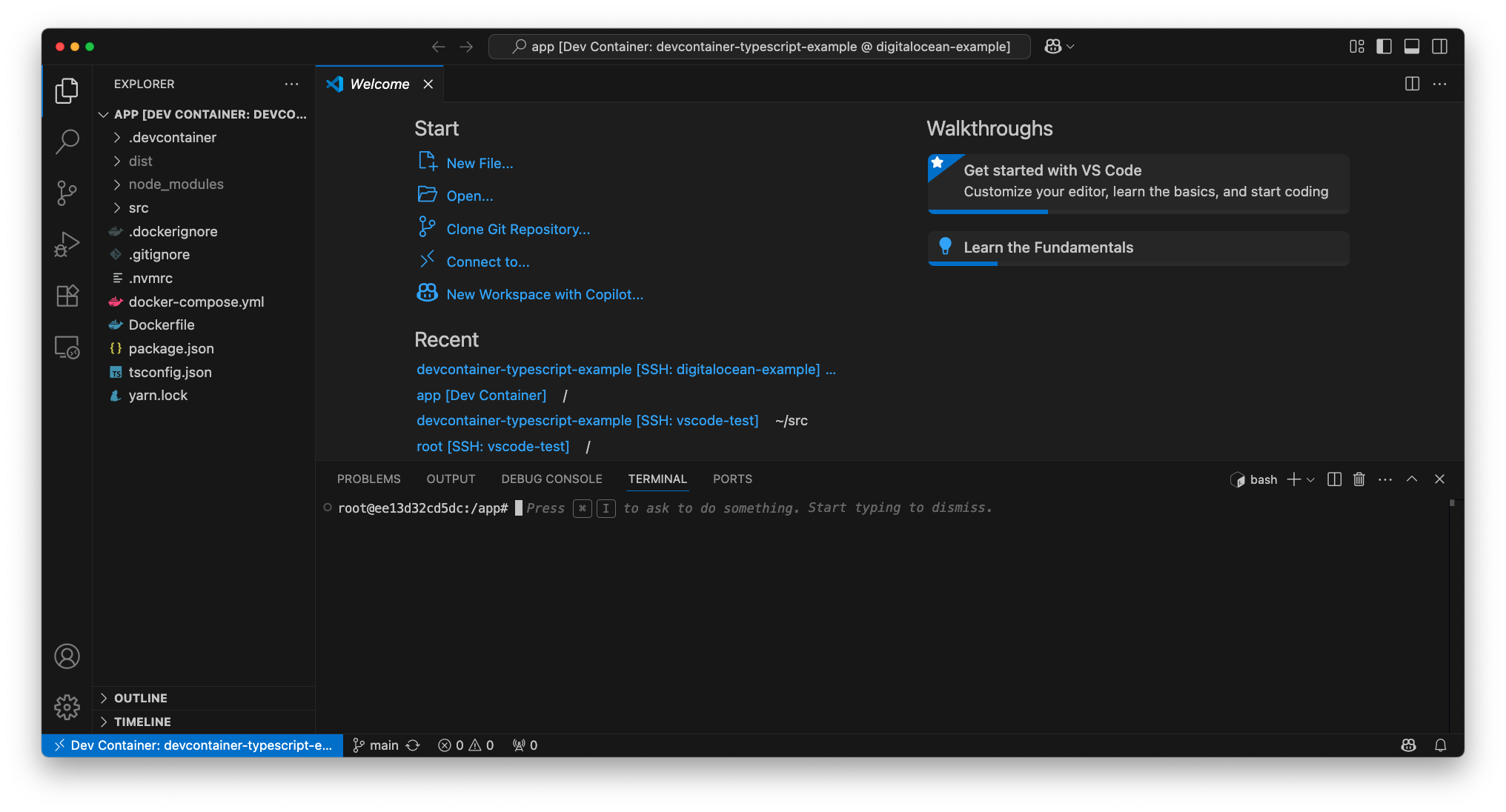Click the New Terminal plus icon

[x=1294, y=479]
